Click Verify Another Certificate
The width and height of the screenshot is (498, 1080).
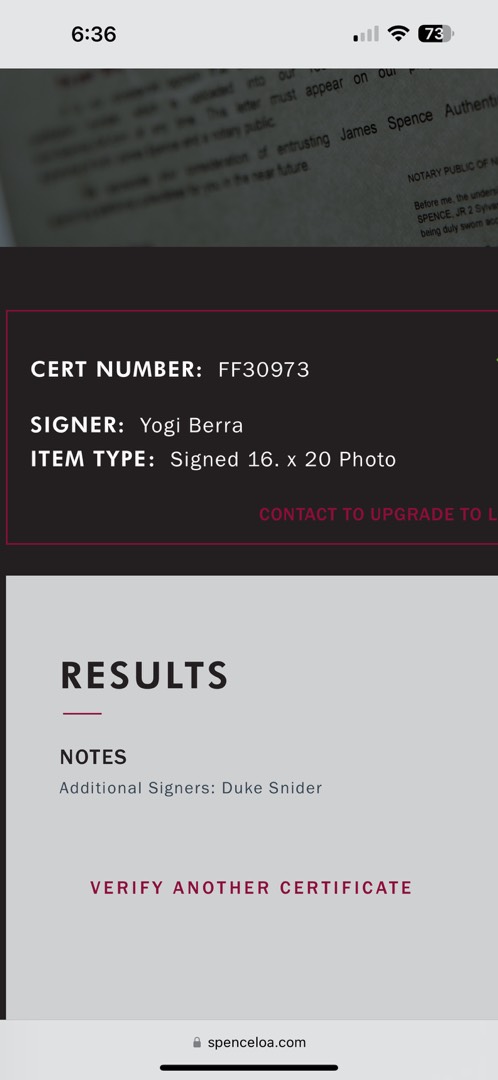[x=251, y=887]
